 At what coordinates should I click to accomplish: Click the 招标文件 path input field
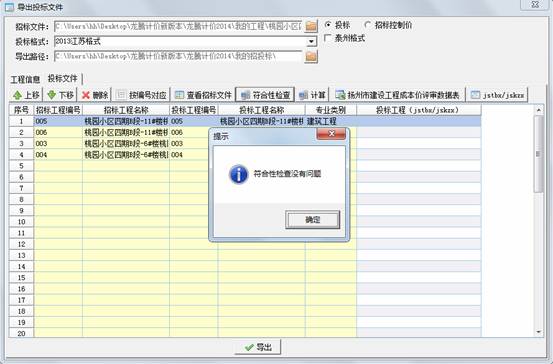178,26
